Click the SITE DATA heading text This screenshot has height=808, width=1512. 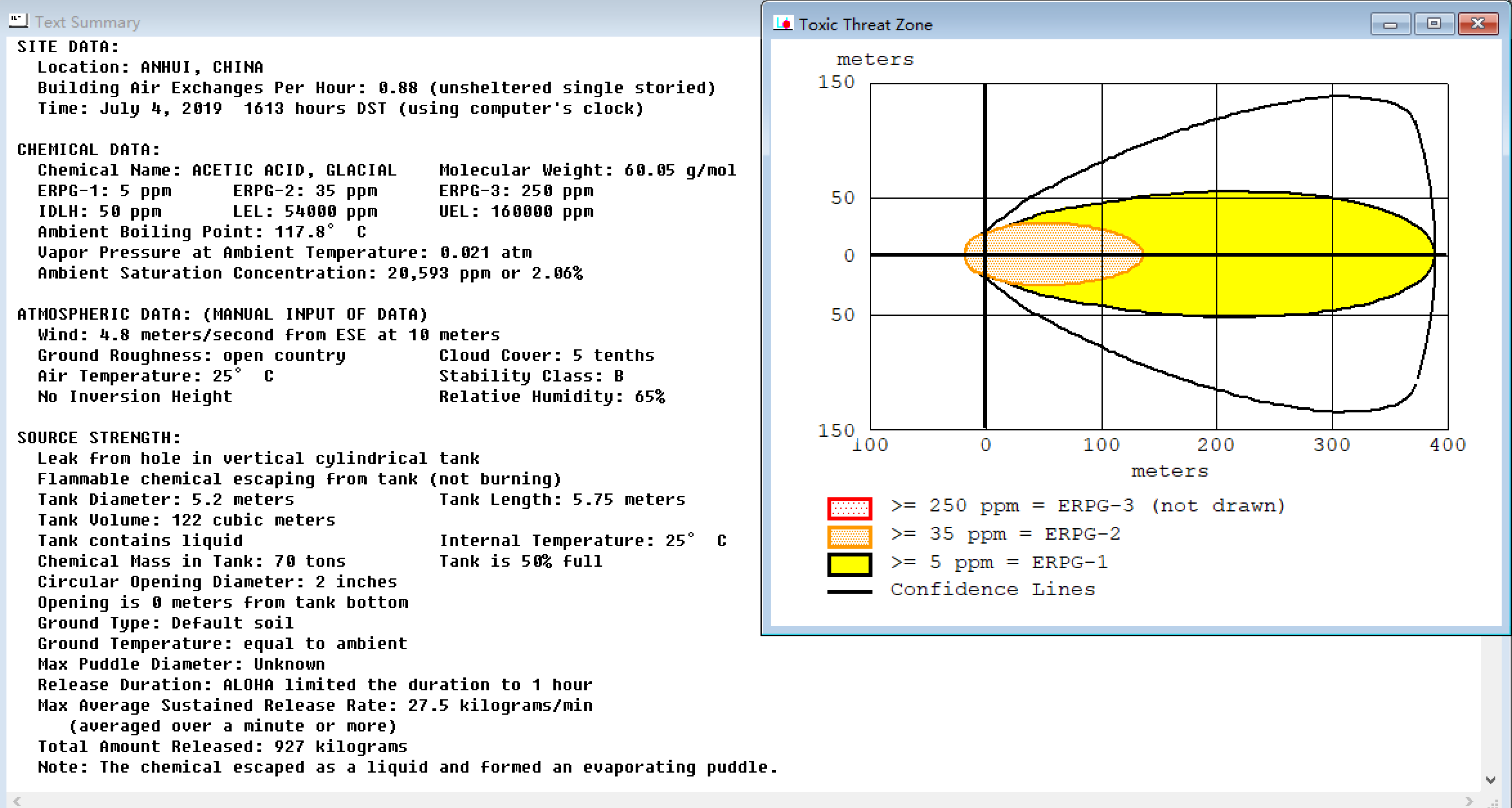68,47
